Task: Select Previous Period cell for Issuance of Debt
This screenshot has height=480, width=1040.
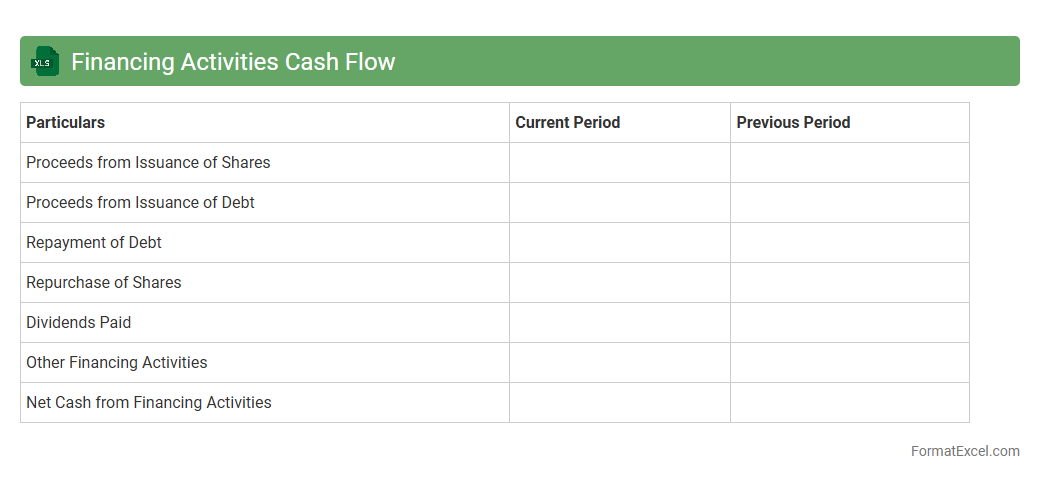Action: (x=849, y=203)
